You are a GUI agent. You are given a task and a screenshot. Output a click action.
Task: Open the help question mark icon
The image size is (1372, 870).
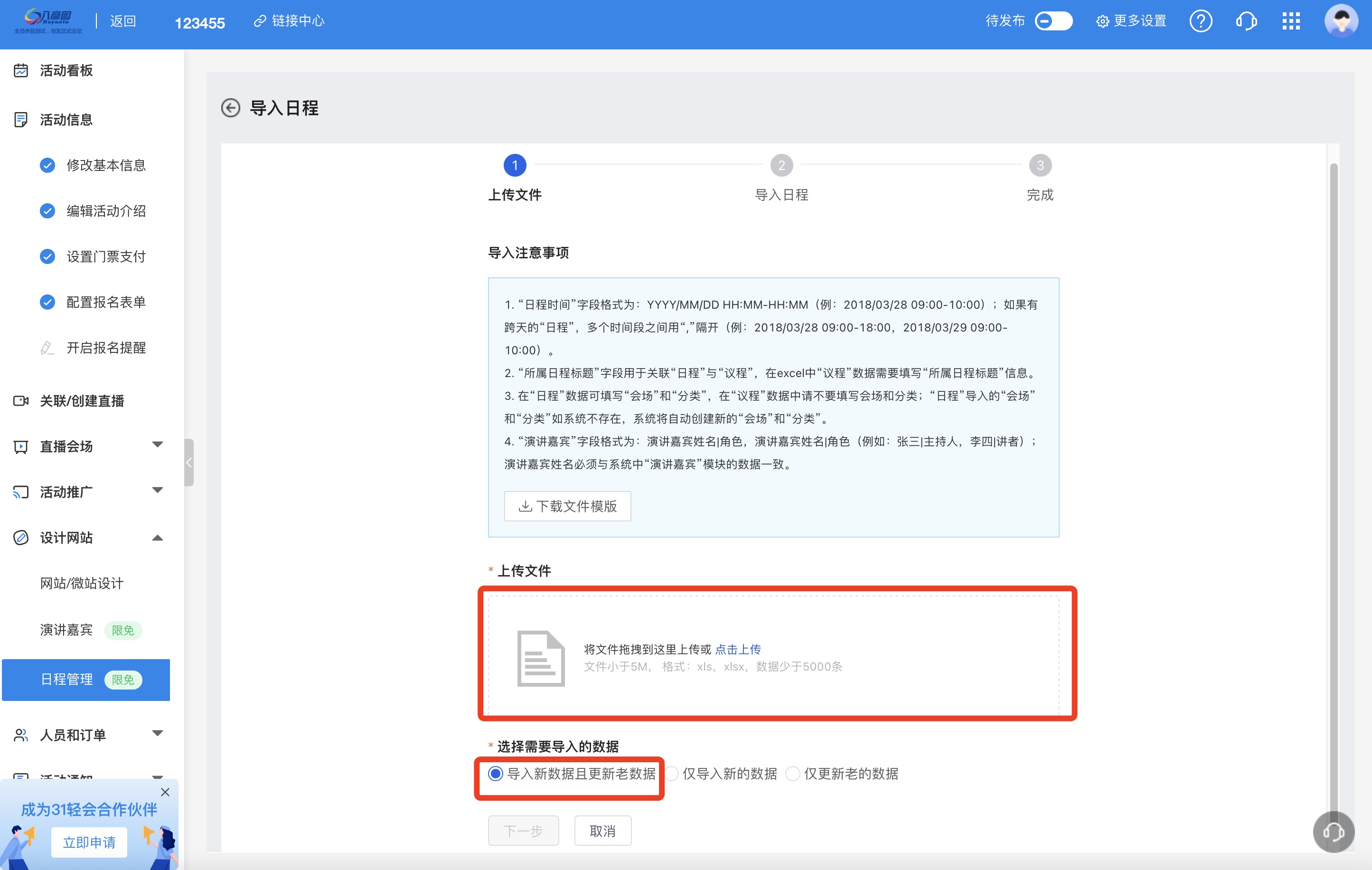(x=1200, y=22)
